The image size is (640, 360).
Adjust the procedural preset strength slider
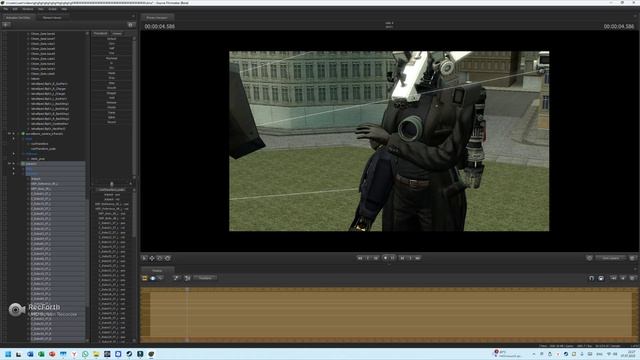(x=112, y=184)
